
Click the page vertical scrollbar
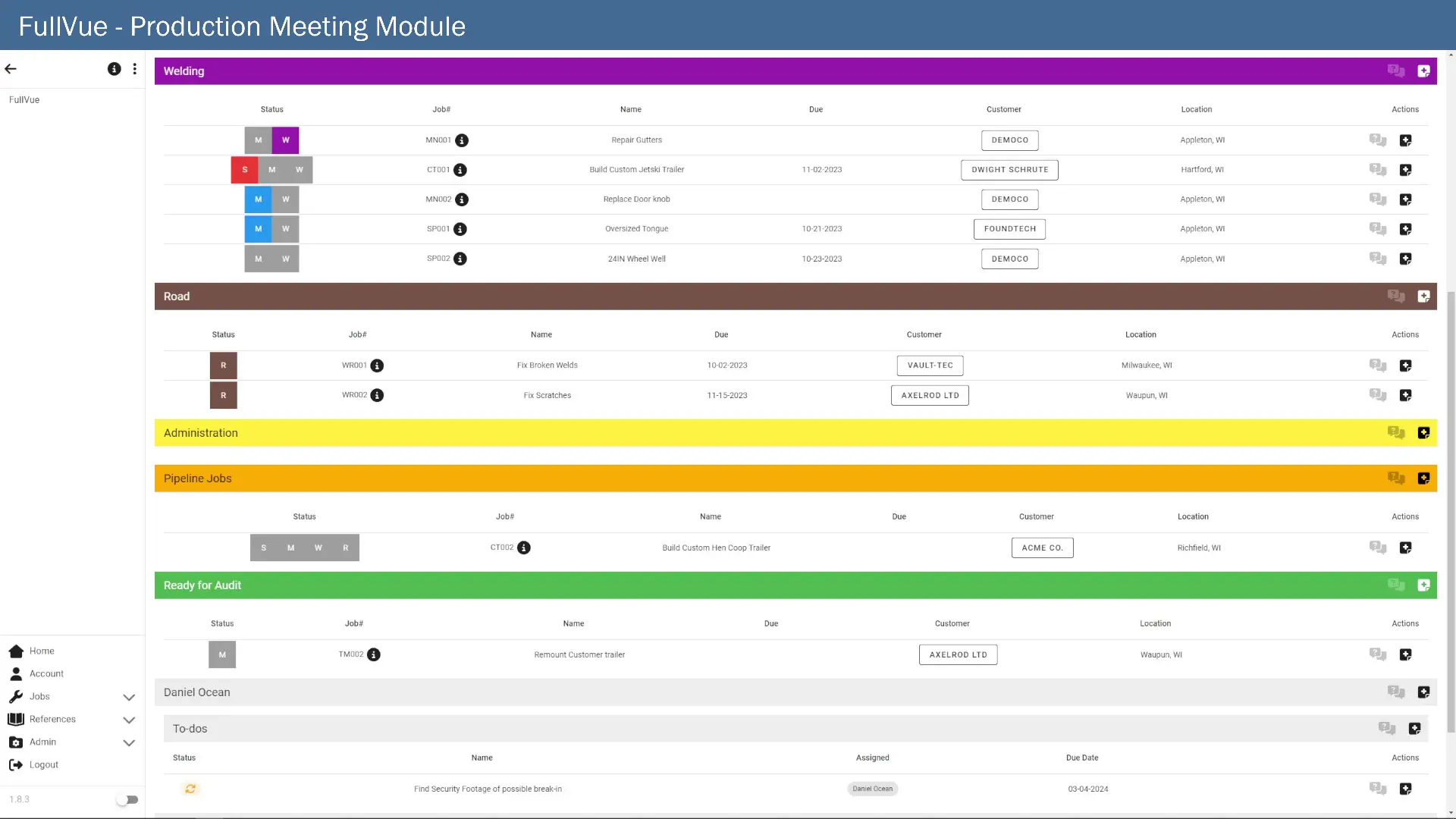(1451, 512)
